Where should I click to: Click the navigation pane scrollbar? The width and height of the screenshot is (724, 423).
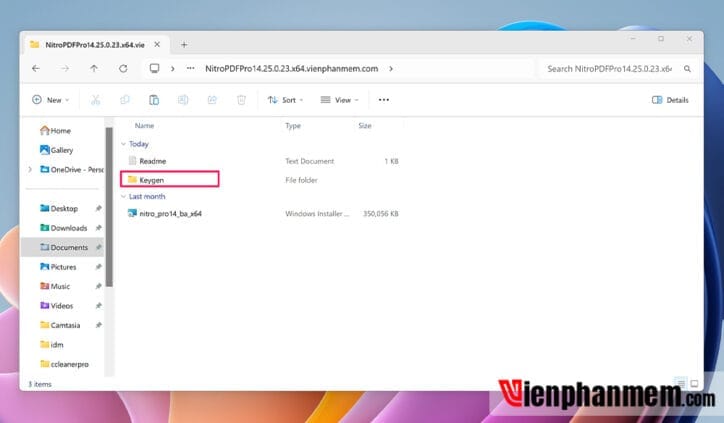click(x=109, y=207)
